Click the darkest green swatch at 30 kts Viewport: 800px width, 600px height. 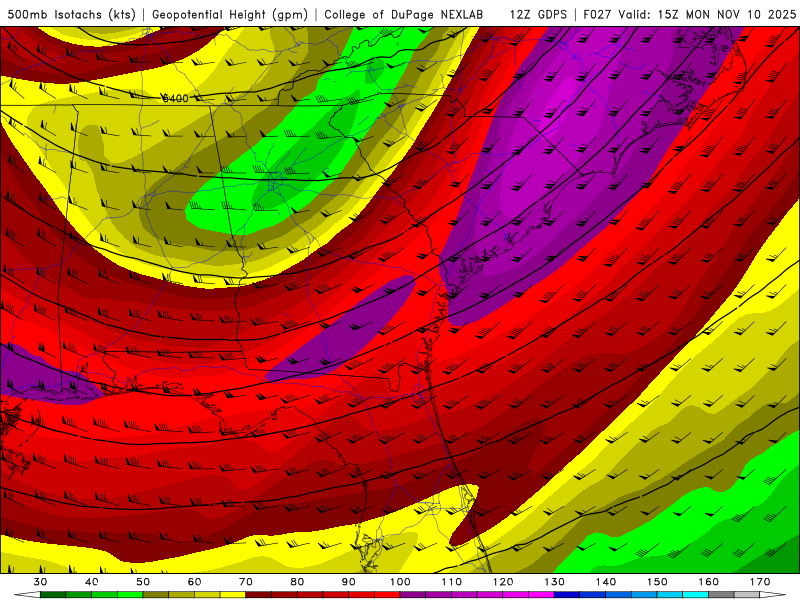click(x=53, y=594)
